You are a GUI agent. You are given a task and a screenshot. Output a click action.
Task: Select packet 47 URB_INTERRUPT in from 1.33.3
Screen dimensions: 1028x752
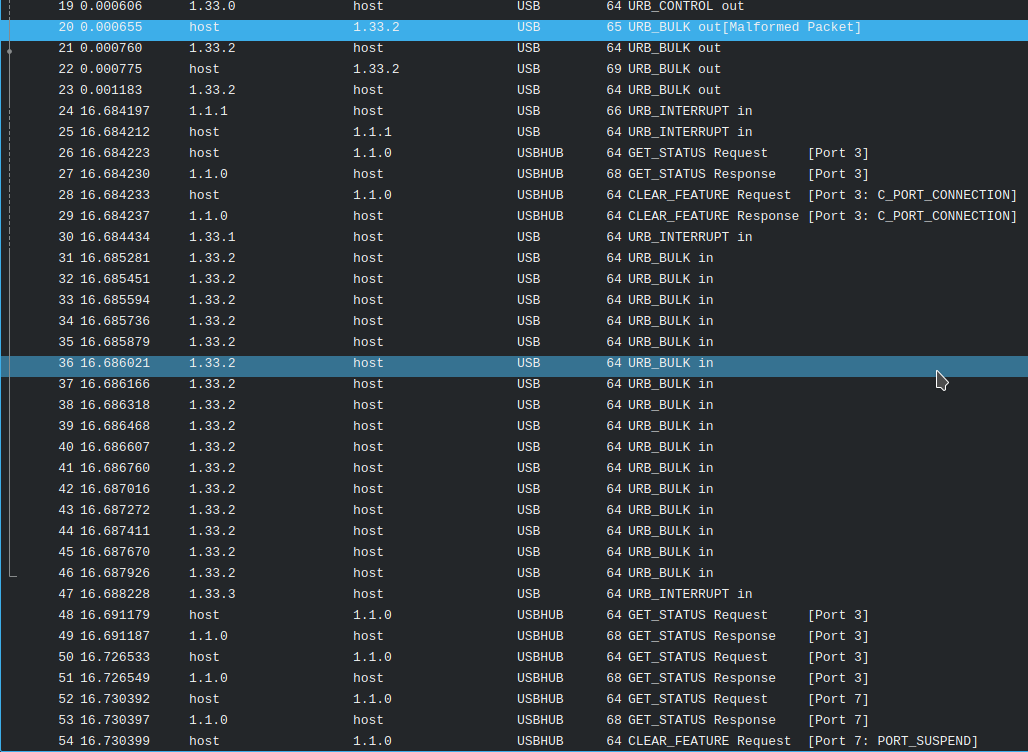500,594
